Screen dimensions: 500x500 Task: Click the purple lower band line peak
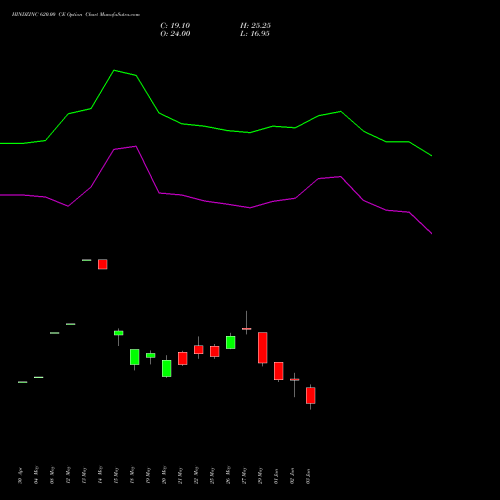pyautogui.click(x=136, y=146)
